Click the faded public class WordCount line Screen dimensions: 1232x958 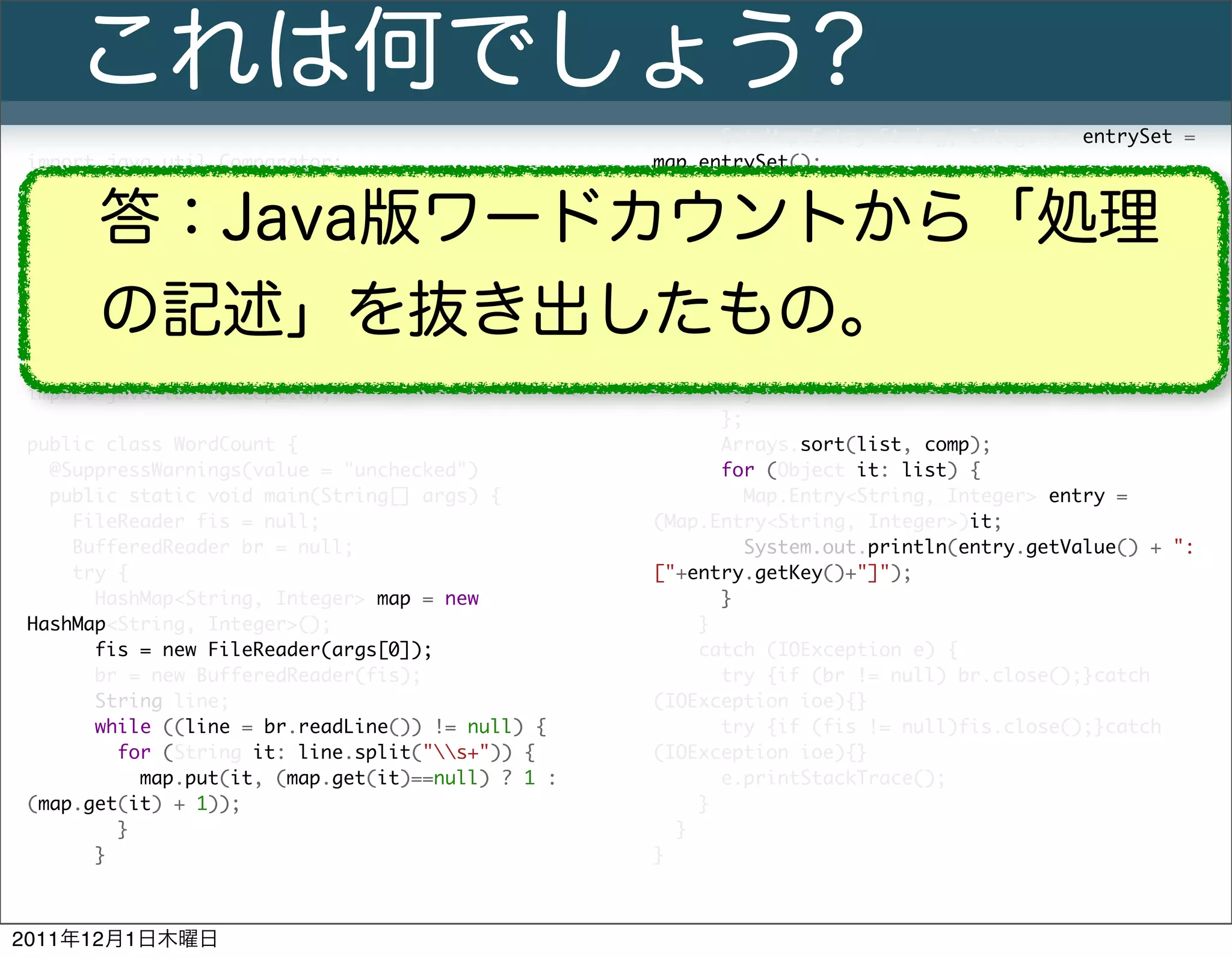[162, 445]
